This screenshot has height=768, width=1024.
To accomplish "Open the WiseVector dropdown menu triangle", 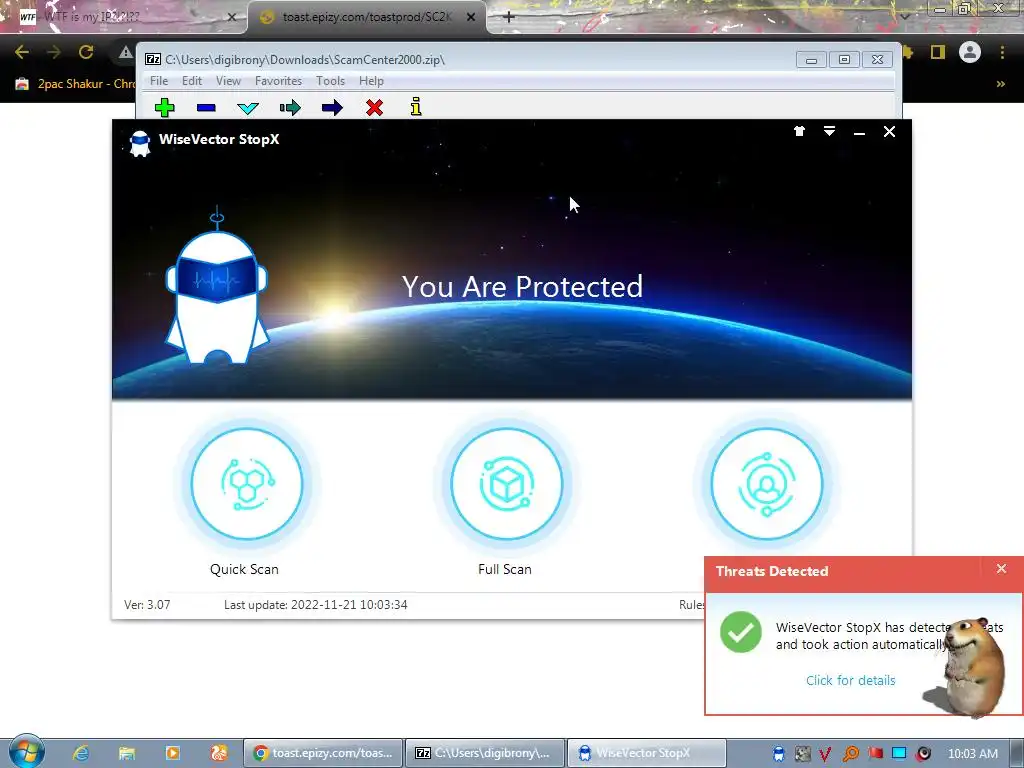I will 829,131.
